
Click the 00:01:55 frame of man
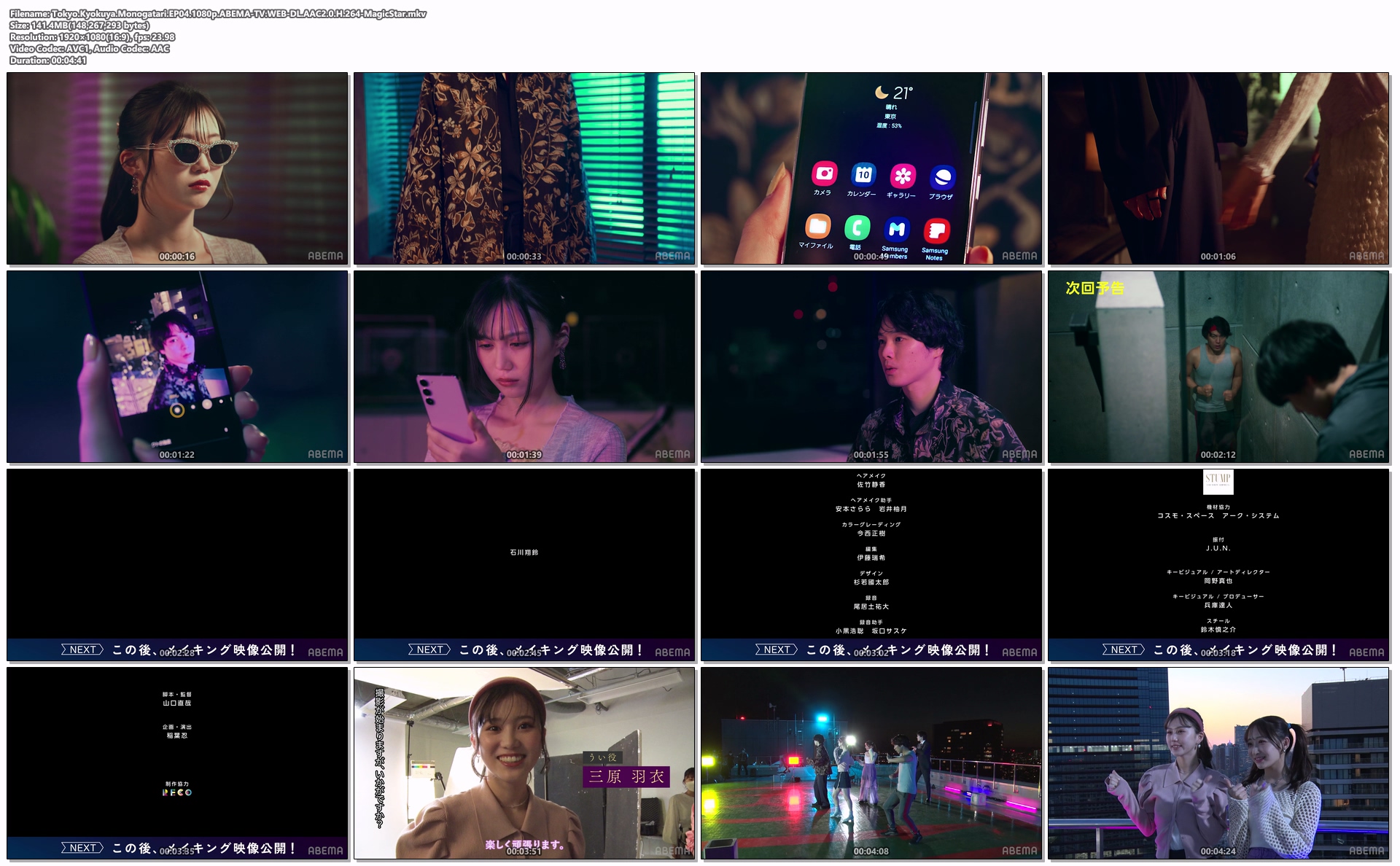871,366
